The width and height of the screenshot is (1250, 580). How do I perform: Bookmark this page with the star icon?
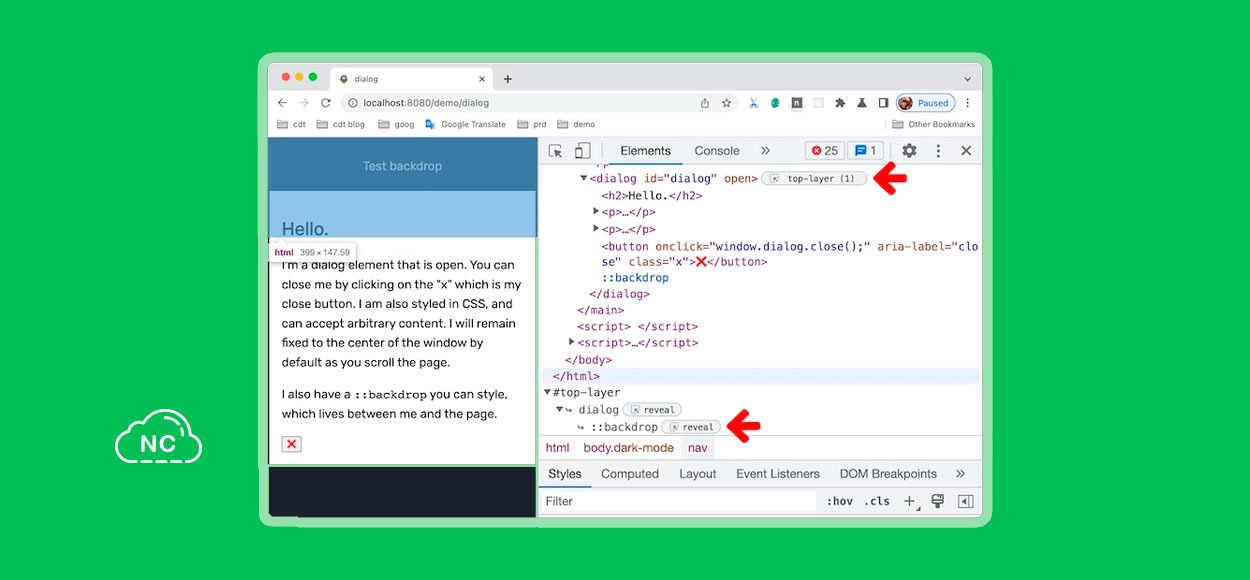click(x=727, y=103)
